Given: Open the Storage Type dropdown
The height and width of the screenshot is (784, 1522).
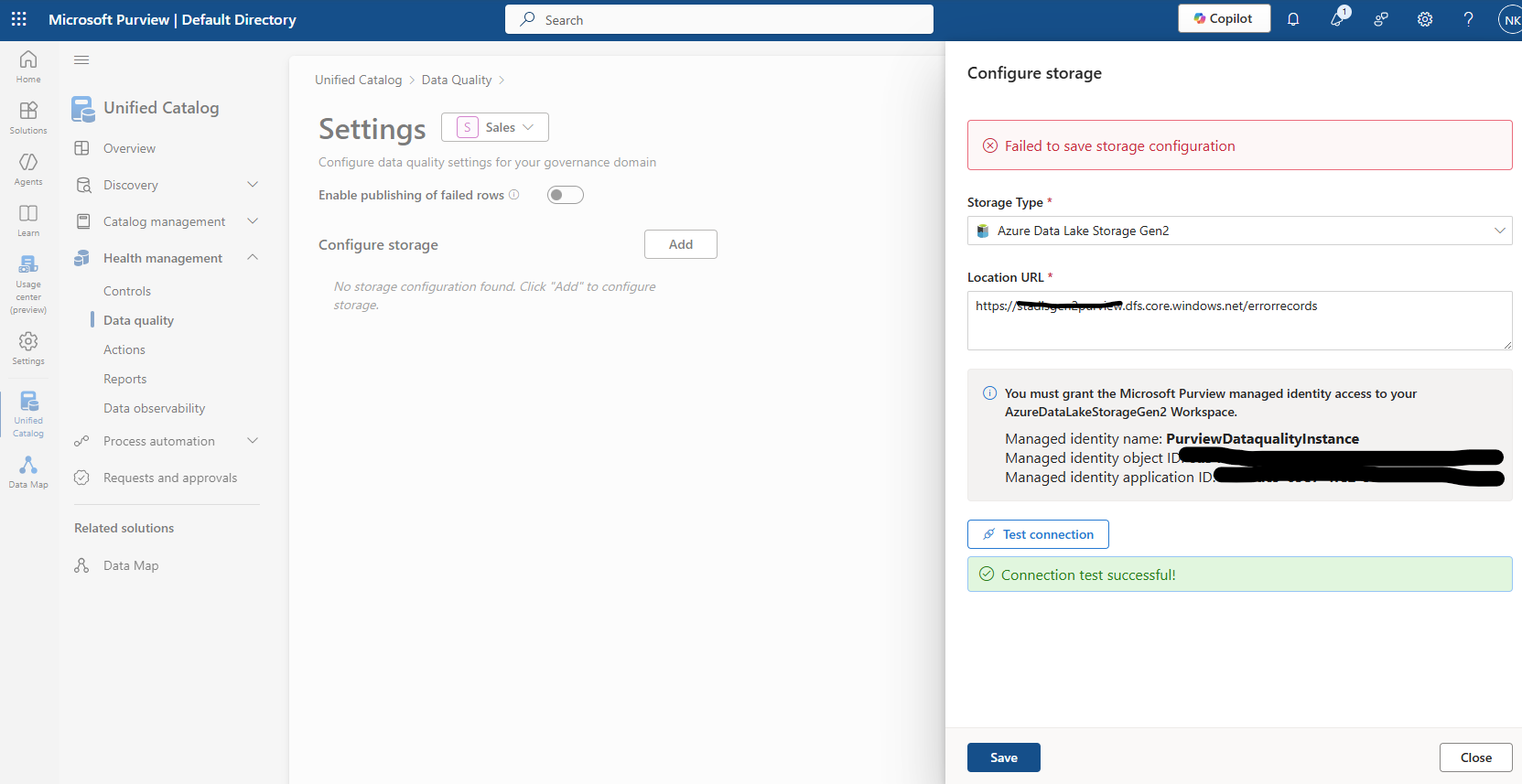Looking at the screenshot, I should tap(1239, 231).
